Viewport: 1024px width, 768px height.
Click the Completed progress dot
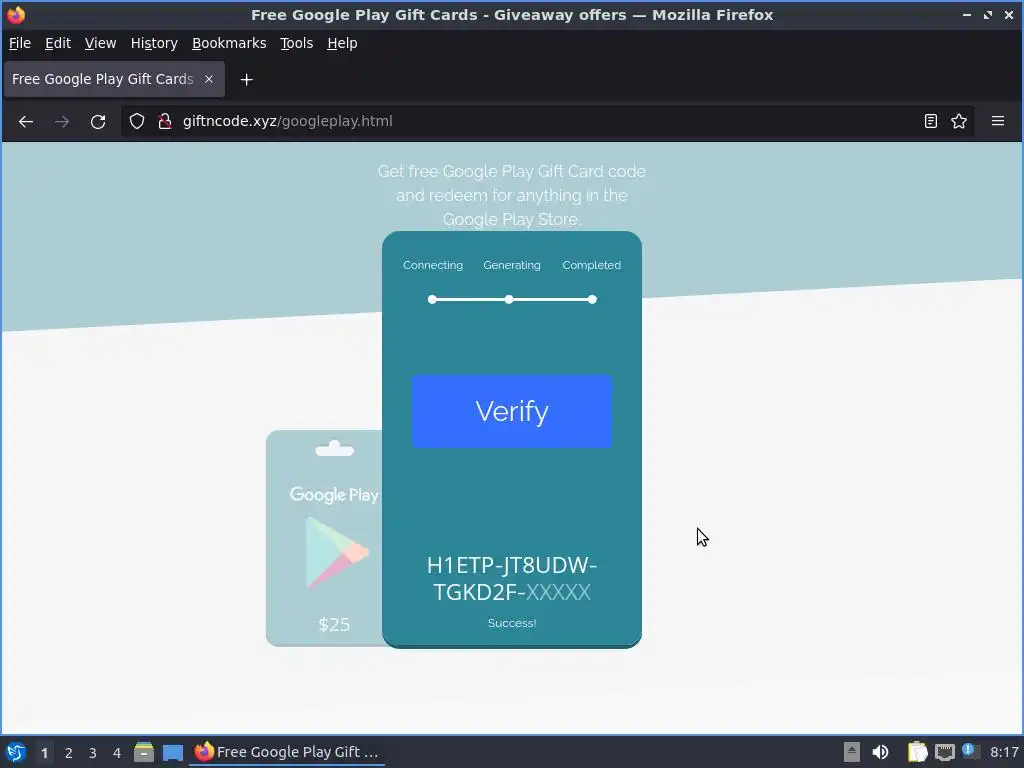[x=592, y=299]
